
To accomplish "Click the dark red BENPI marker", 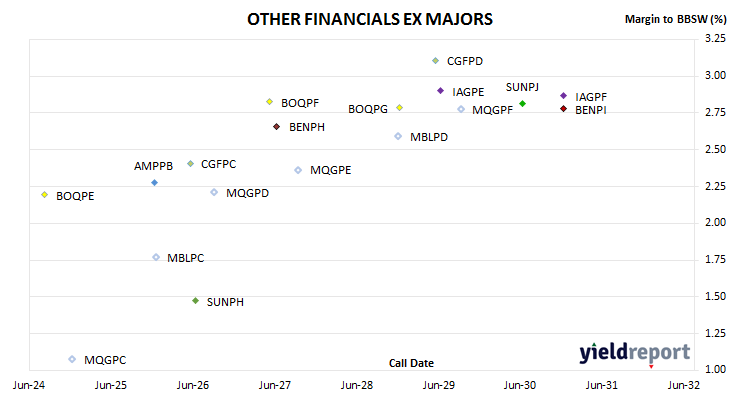I will tap(563, 108).
